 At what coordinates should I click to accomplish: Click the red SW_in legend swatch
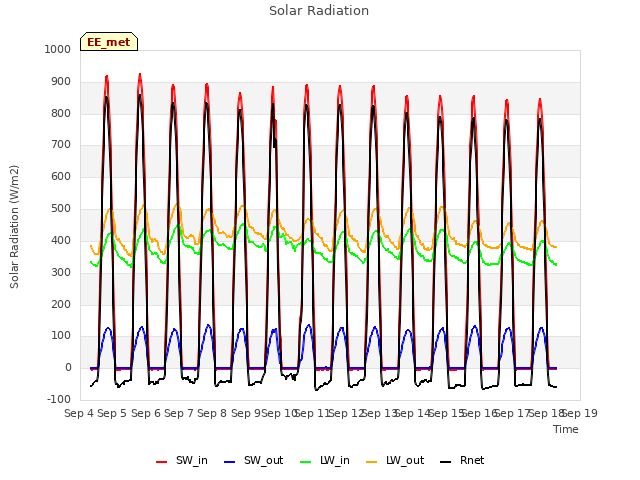162,462
